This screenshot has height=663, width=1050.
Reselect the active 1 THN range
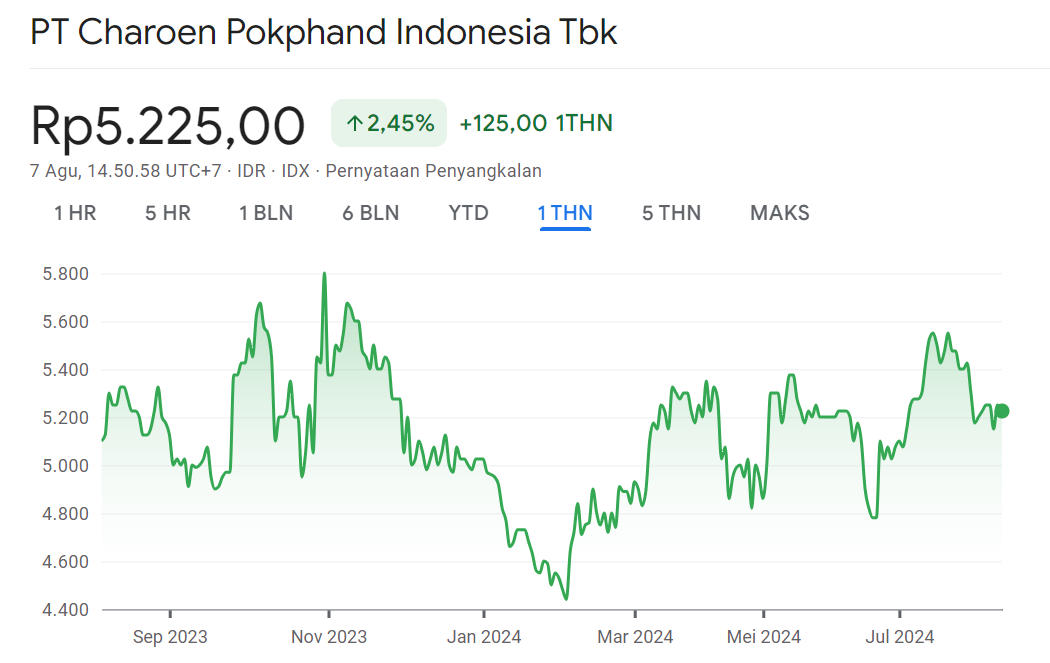[565, 212]
